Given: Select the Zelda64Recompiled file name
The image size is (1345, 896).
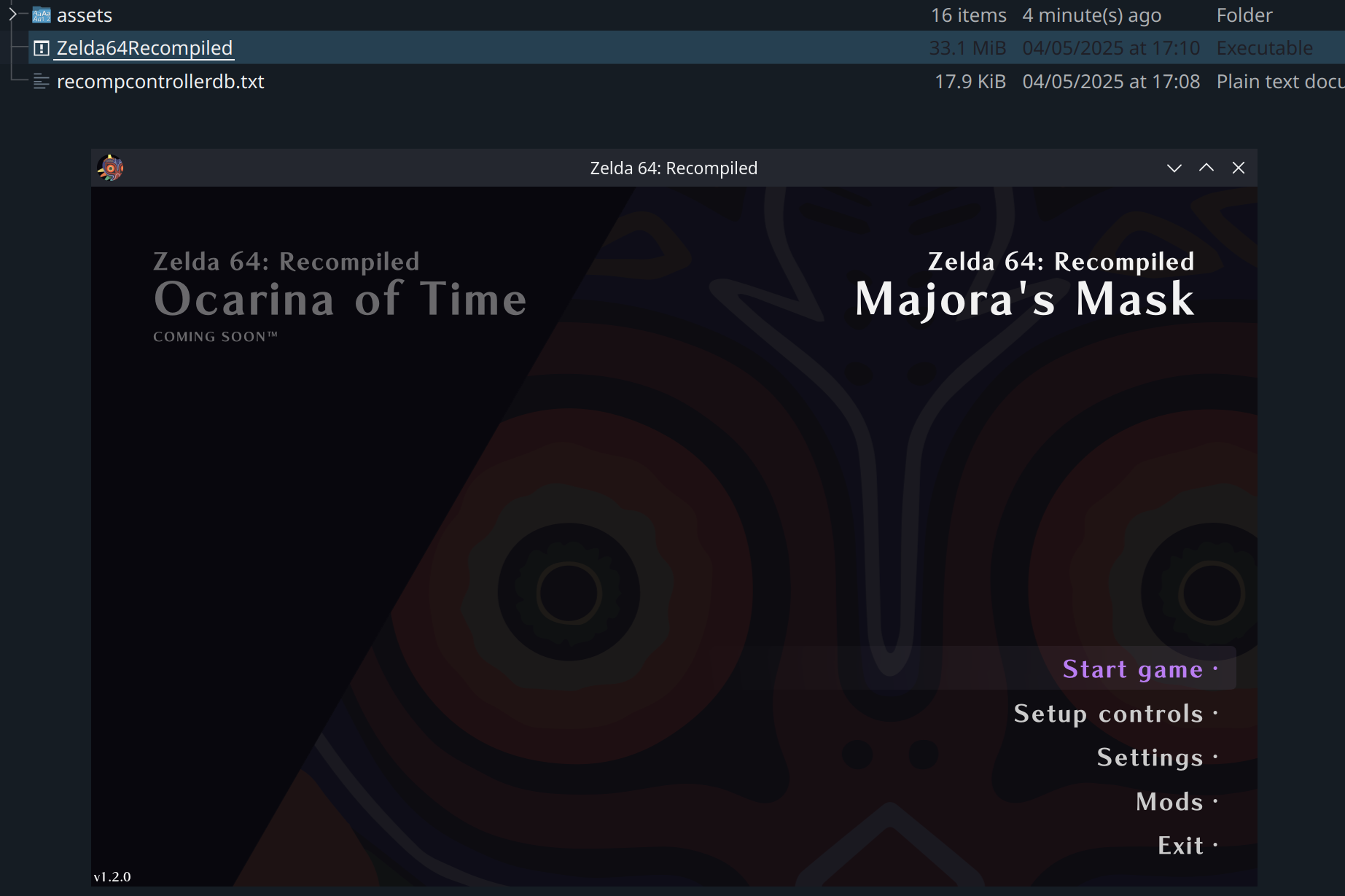Looking at the screenshot, I should pos(144,48).
